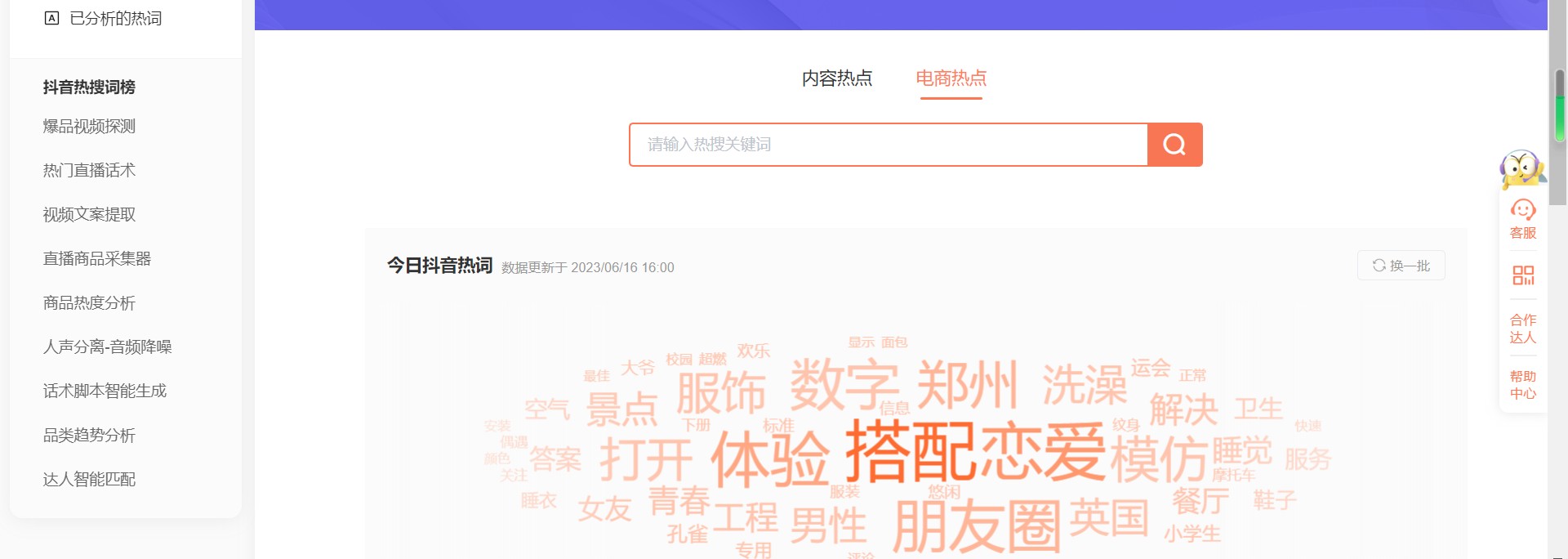Open 人声分离-音频降噪 tool

tap(107, 347)
